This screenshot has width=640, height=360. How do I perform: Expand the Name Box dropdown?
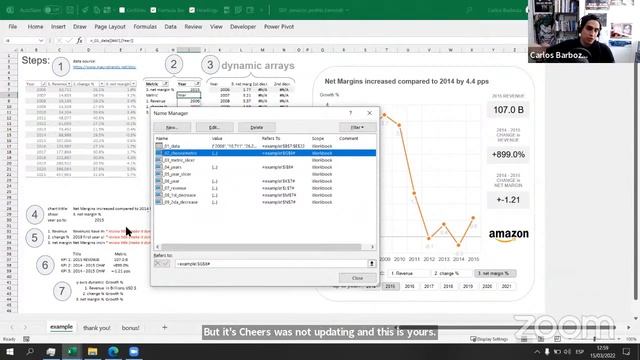pos(41,40)
